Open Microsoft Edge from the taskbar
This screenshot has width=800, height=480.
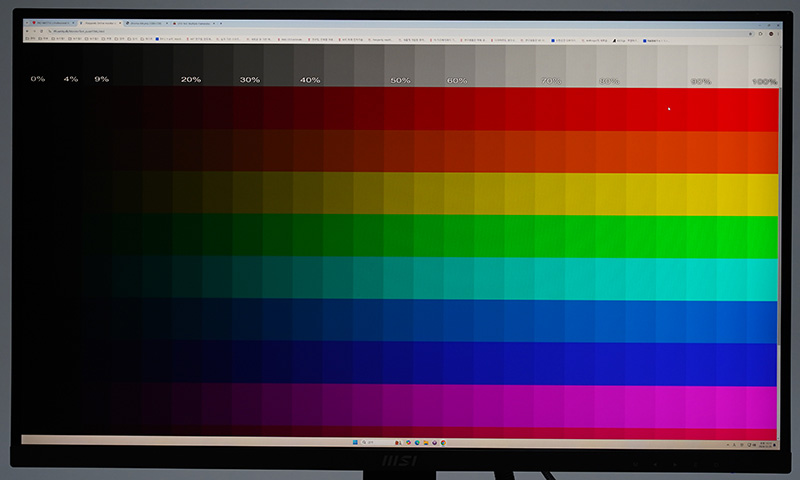pos(417,443)
